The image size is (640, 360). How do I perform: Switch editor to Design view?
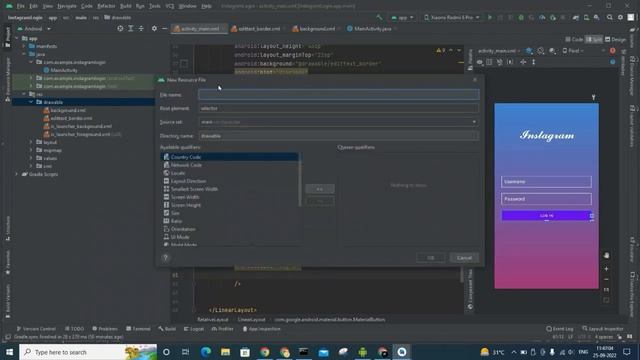coord(615,40)
